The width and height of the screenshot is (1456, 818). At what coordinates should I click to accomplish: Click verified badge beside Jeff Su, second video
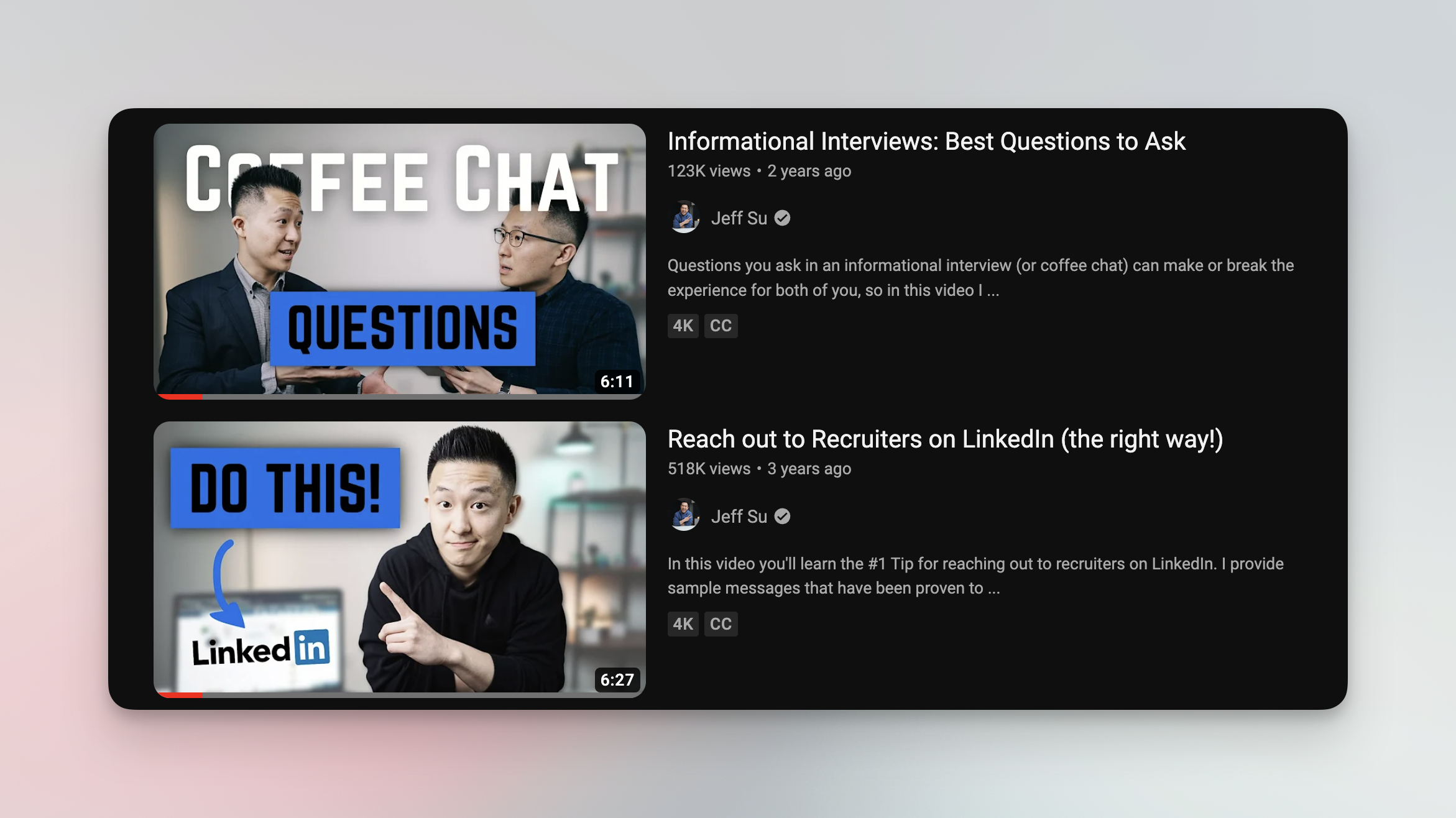click(x=783, y=517)
